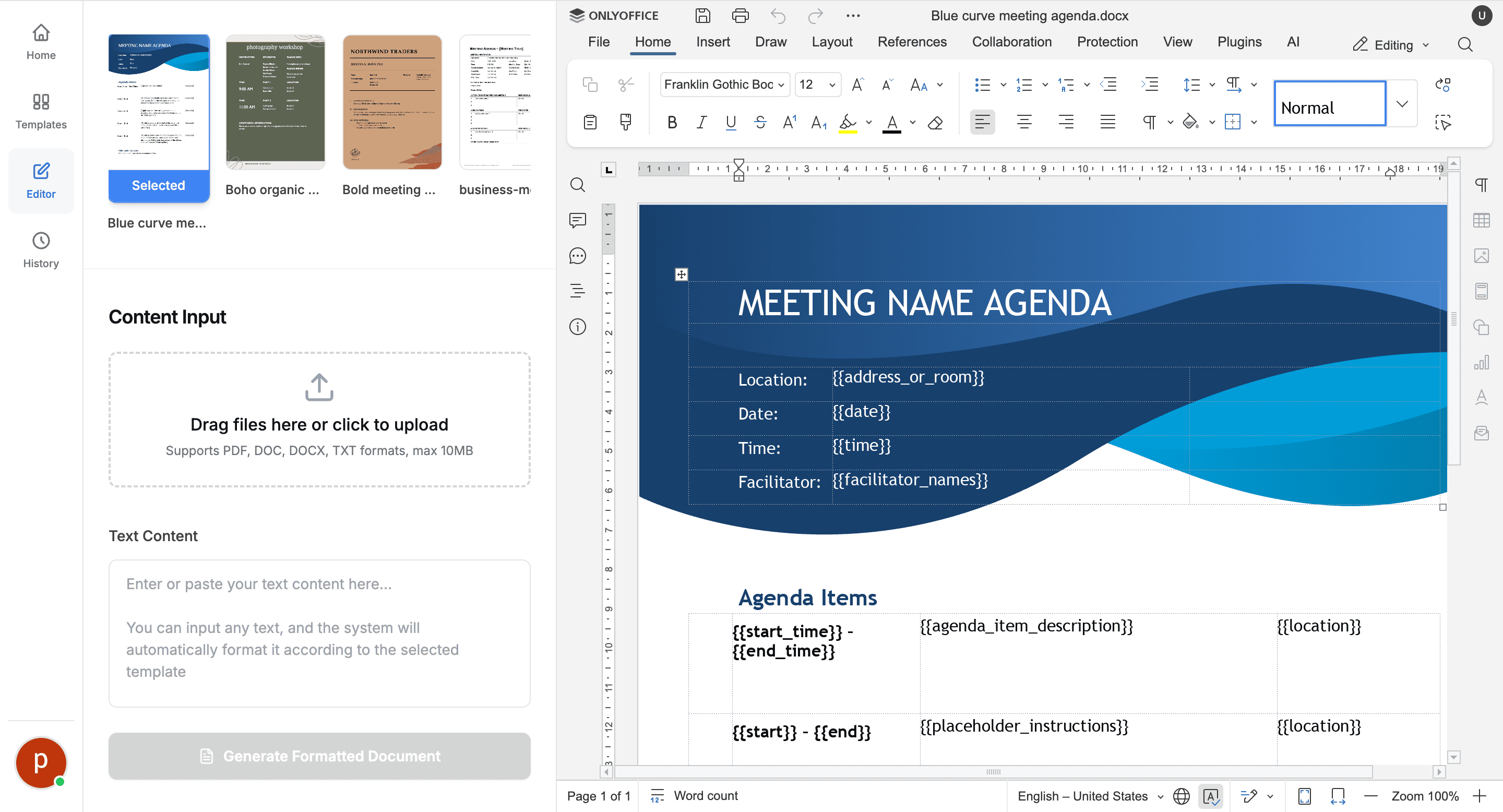The height and width of the screenshot is (812, 1503).
Task: Click the Copy style paintbrush icon
Action: pos(626,122)
